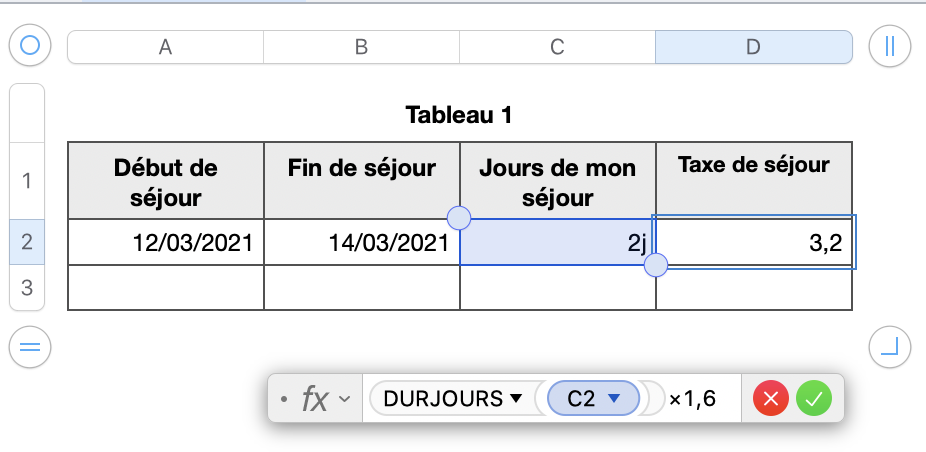Click the red X to cancel formula
The height and width of the screenshot is (452, 926).
click(771, 400)
